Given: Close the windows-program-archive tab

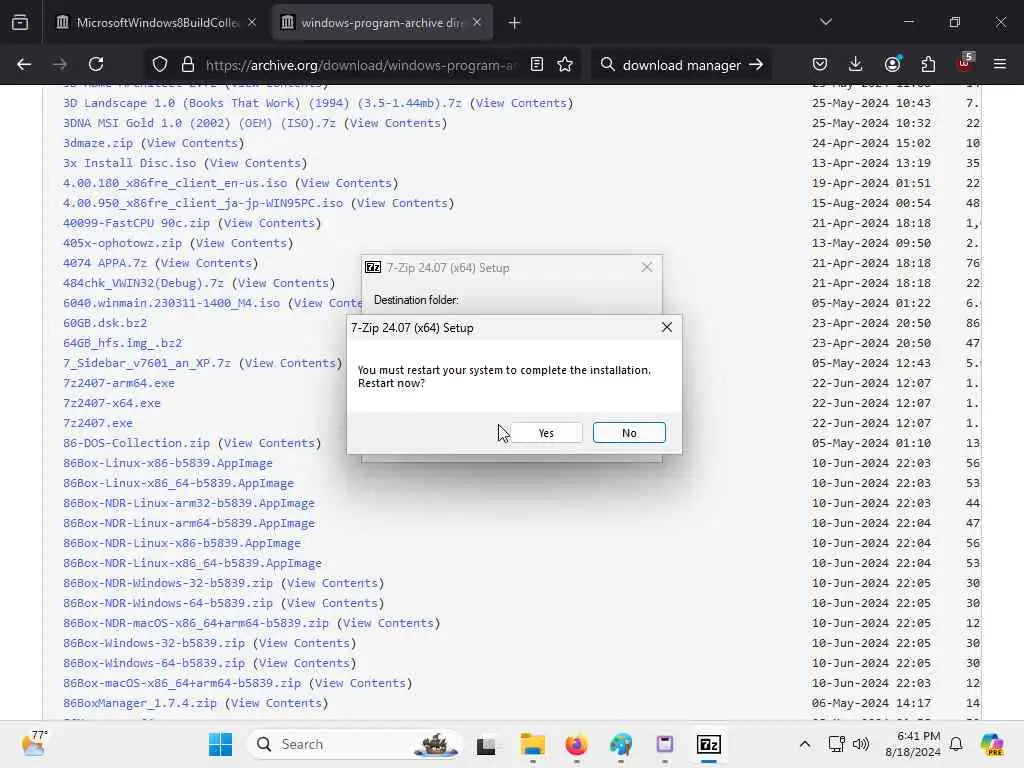Looking at the screenshot, I should pyautogui.click(x=477, y=22).
